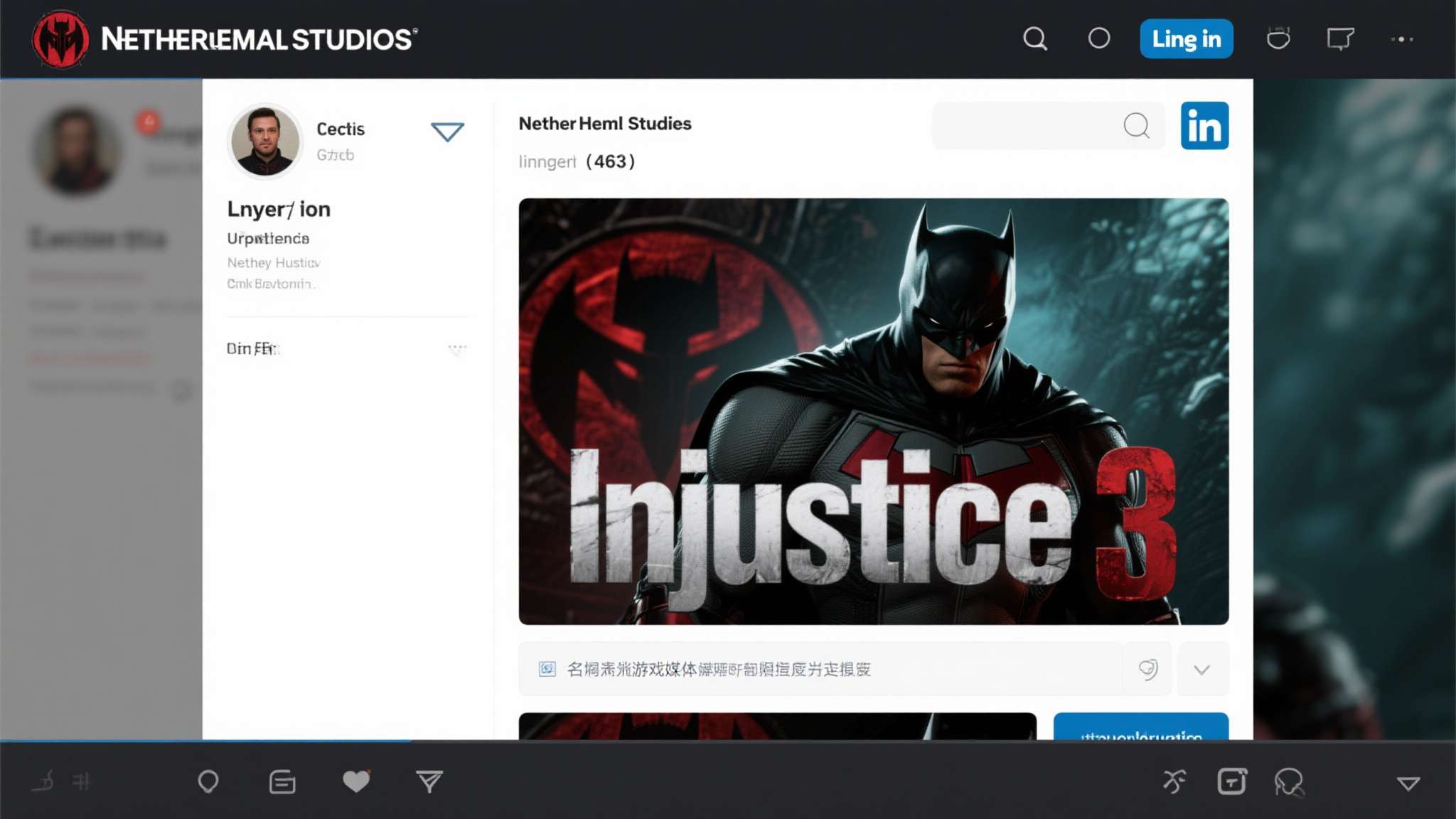
Task: Open Nether Heml Studies page title
Action: [605, 124]
